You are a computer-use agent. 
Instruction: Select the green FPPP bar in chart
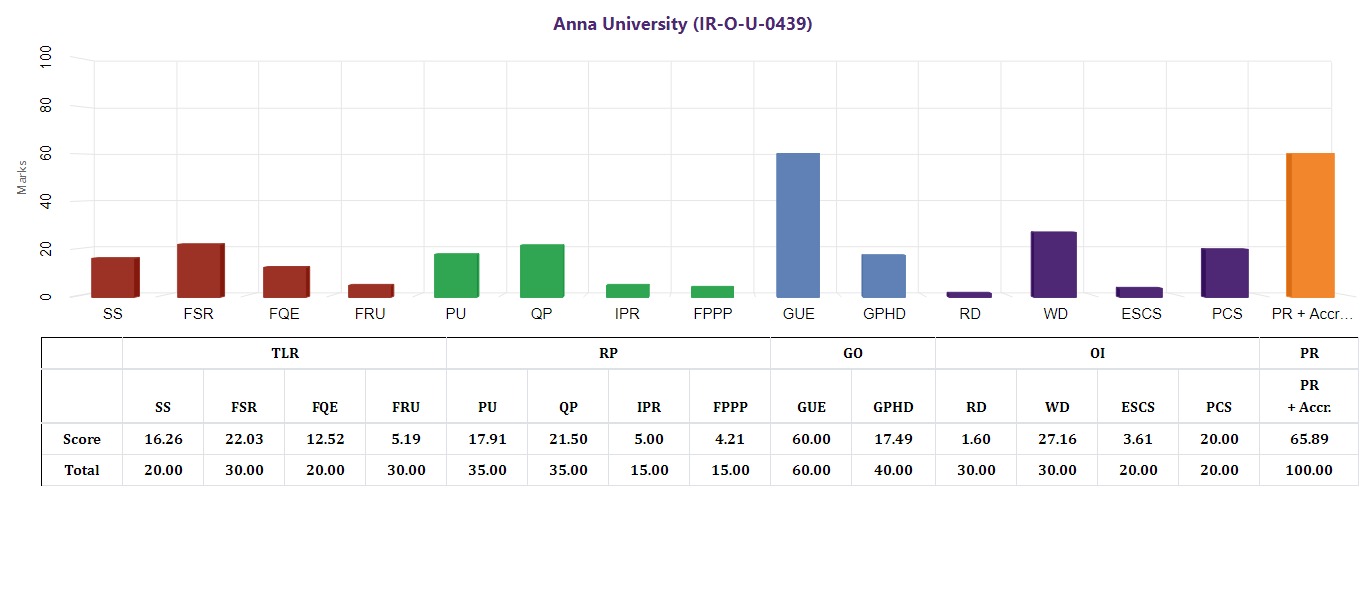click(712, 292)
